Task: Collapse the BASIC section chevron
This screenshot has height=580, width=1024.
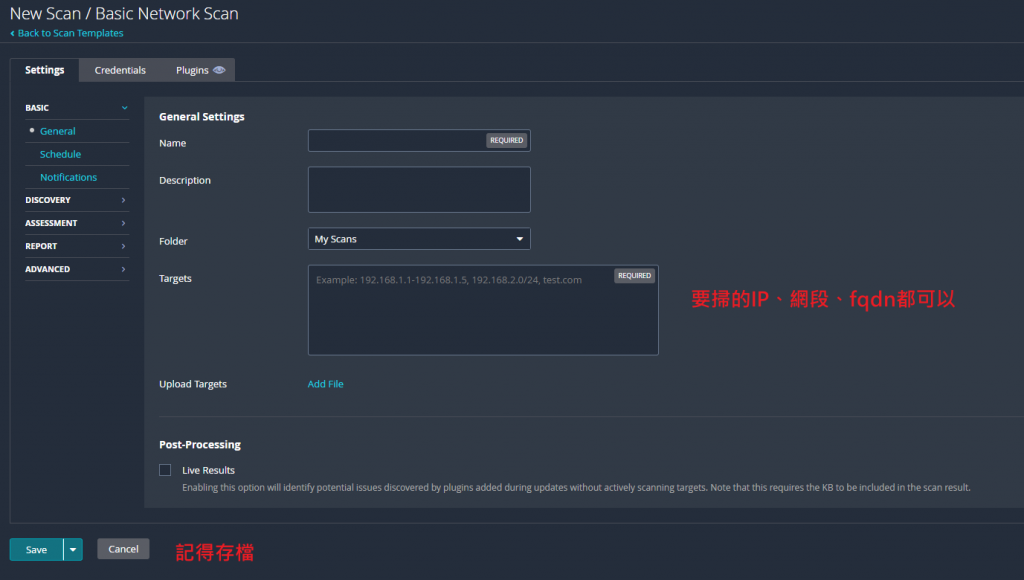Action: (x=124, y=108)
